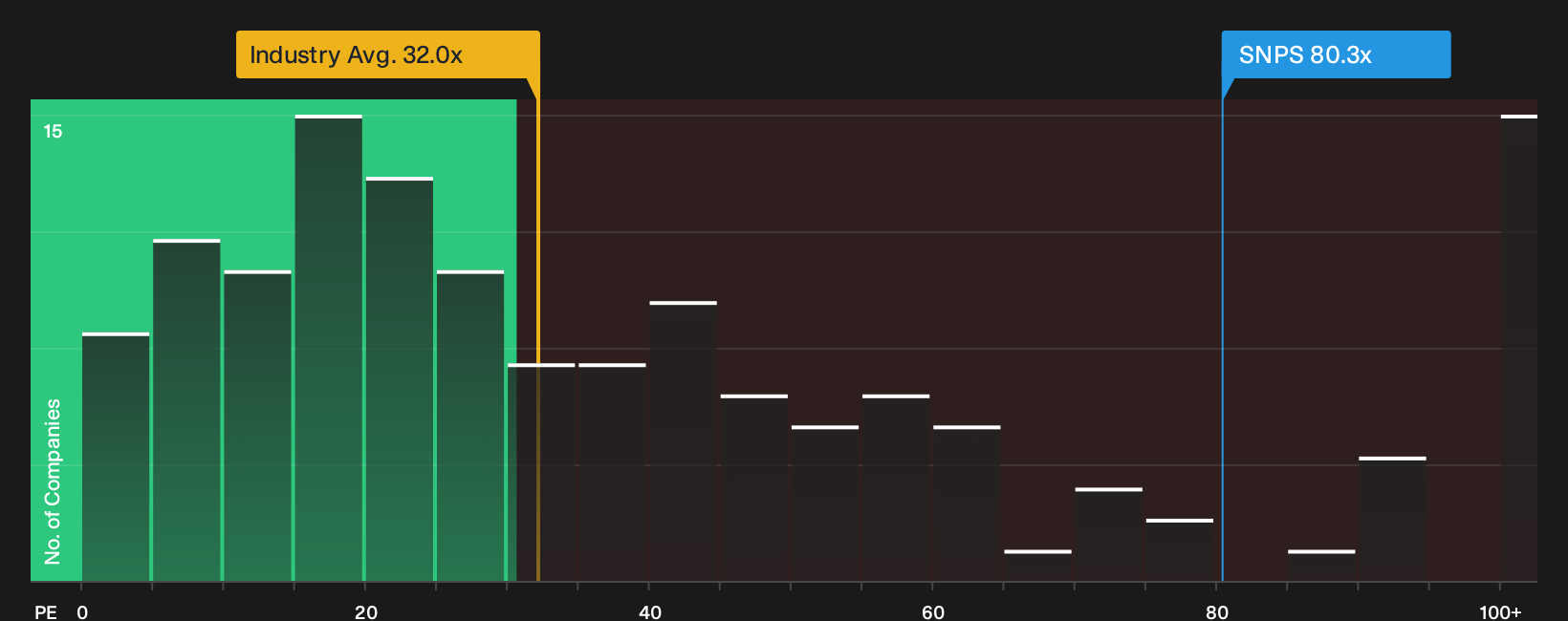1568x621 pixels.
Task: Click the 'SNPS 80.3x' label
Action: (x=1336, y=54)
